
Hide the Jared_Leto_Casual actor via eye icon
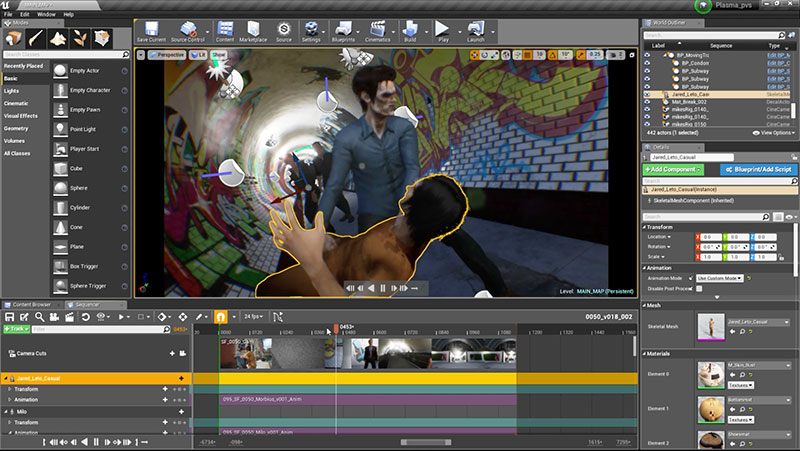647,95
